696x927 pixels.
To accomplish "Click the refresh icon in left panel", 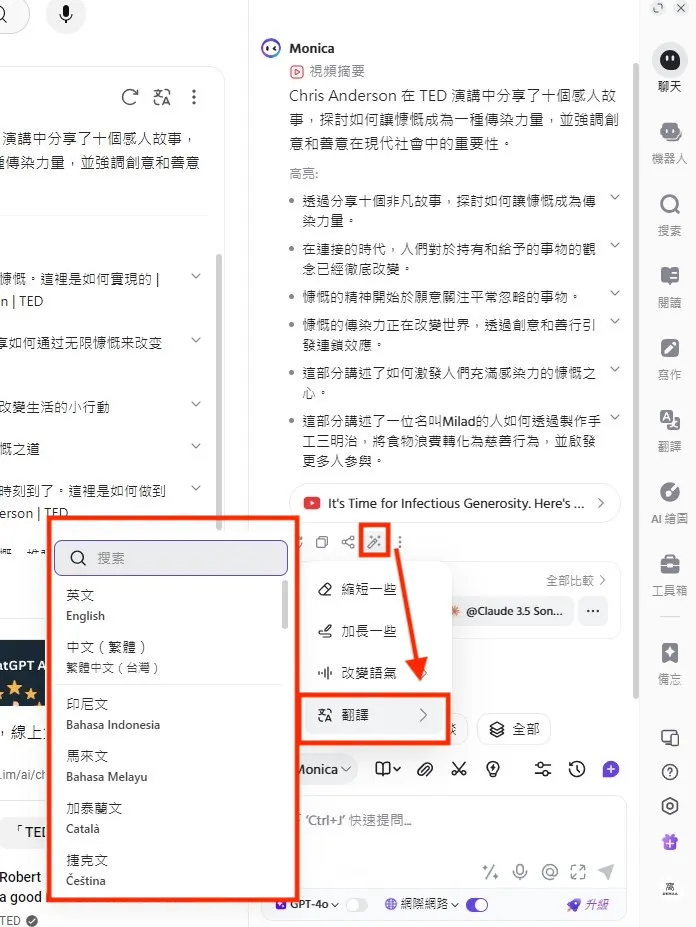I will [x=130, y=97].
